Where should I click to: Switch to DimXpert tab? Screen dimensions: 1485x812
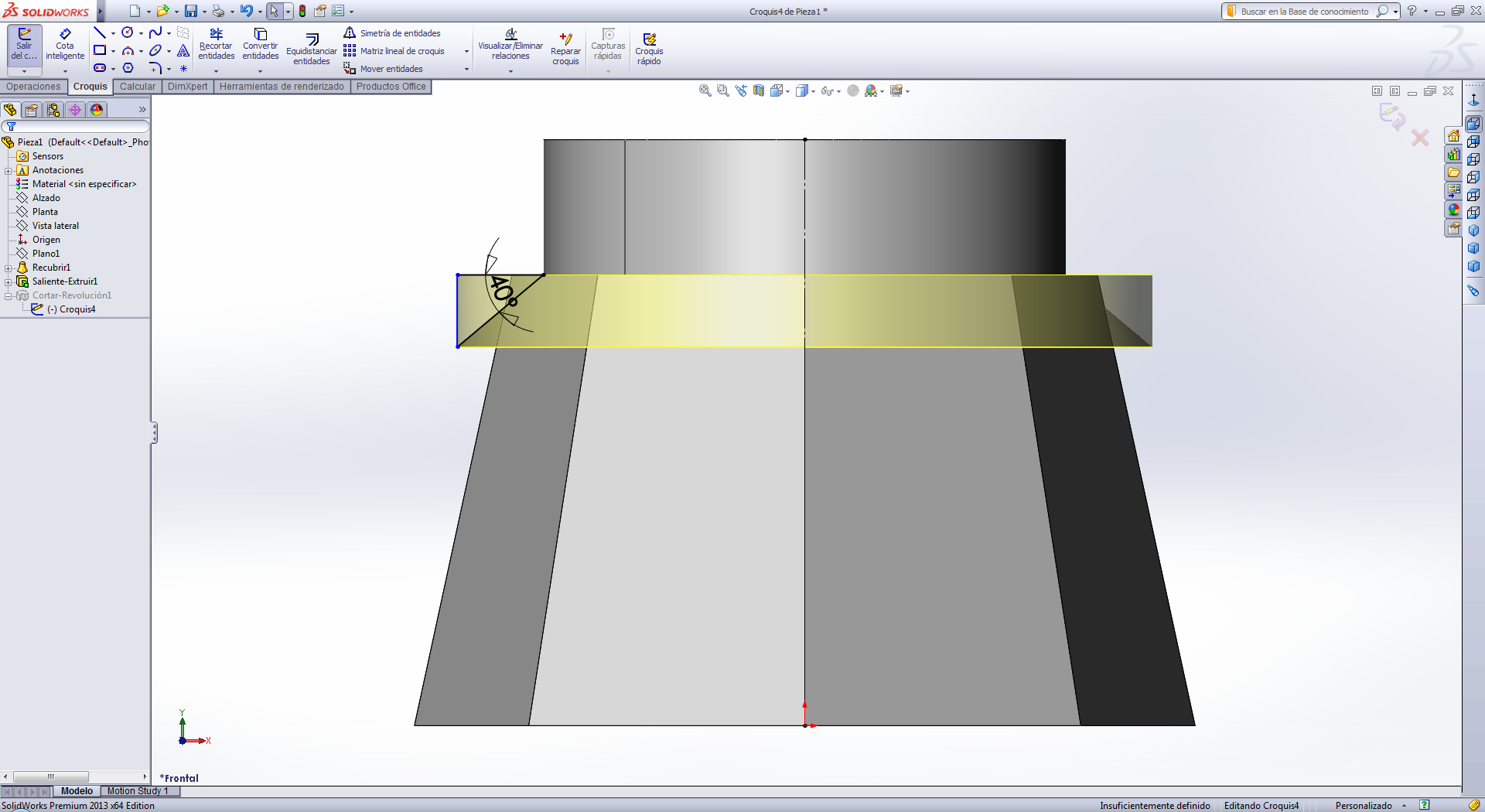(x=187, y=87)
